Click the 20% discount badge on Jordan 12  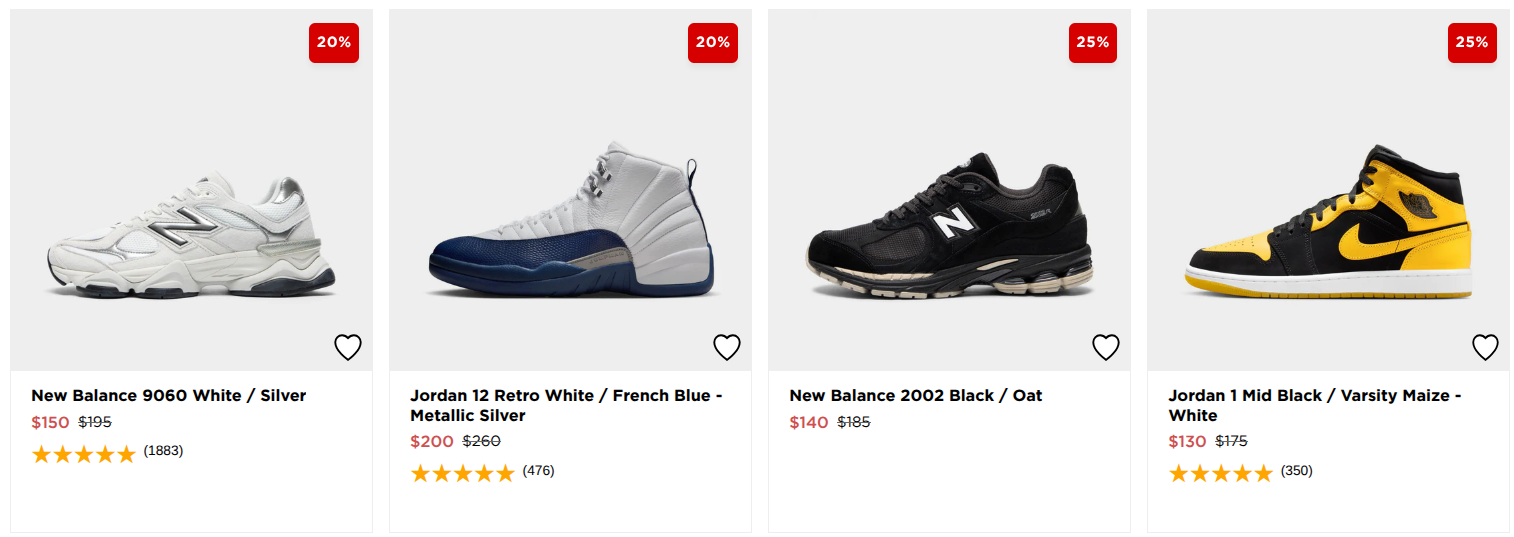[713, 43]
